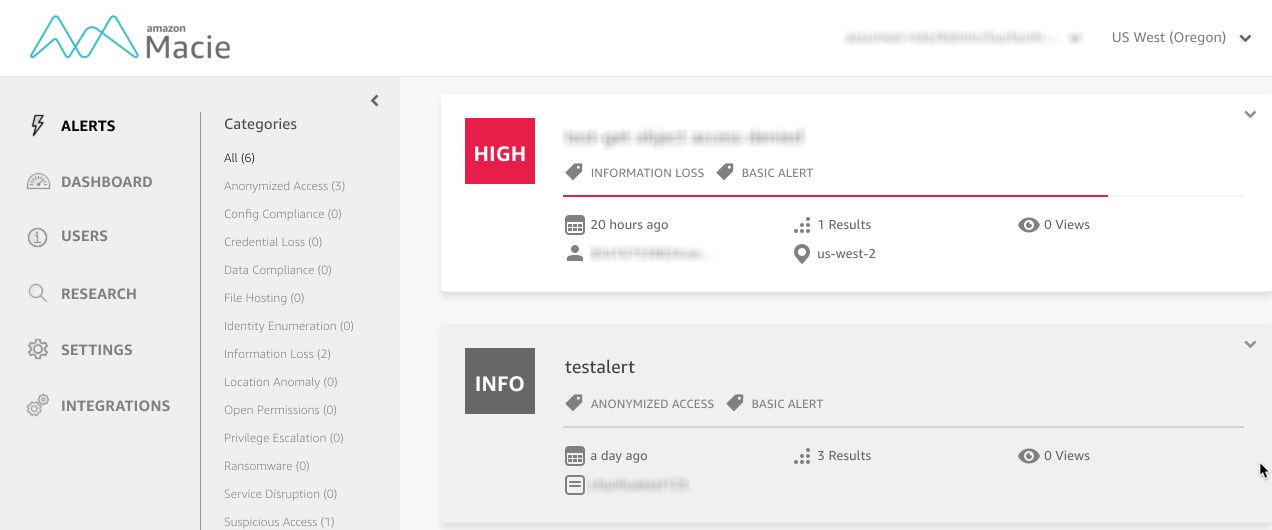Expand the HIGH alert card chevron

click(x=1249, y=115)
